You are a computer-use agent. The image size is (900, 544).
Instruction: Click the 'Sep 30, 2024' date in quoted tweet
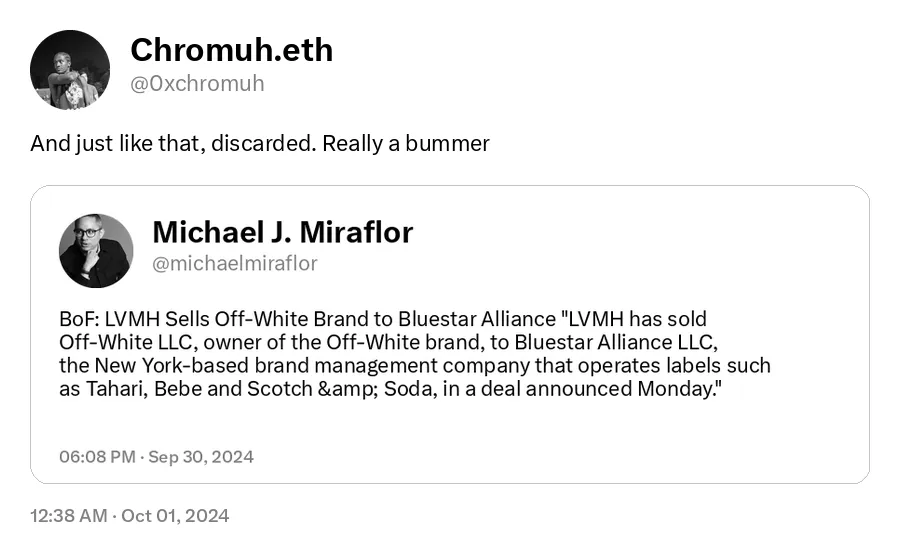click(x=201, y=457)
